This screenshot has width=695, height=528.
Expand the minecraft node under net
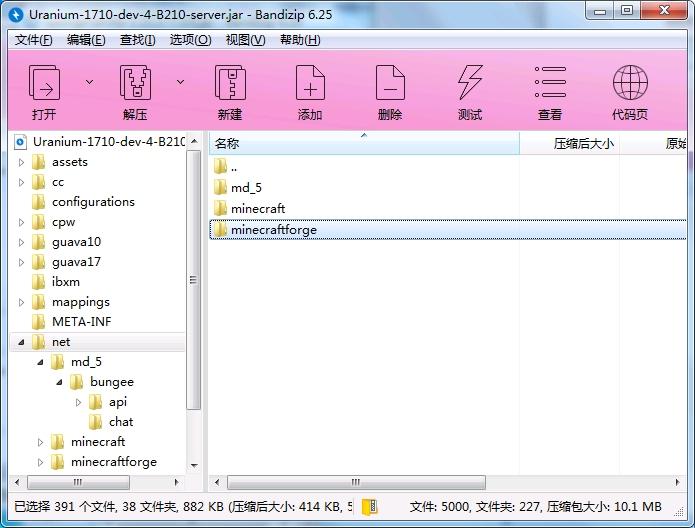(40, 442)
